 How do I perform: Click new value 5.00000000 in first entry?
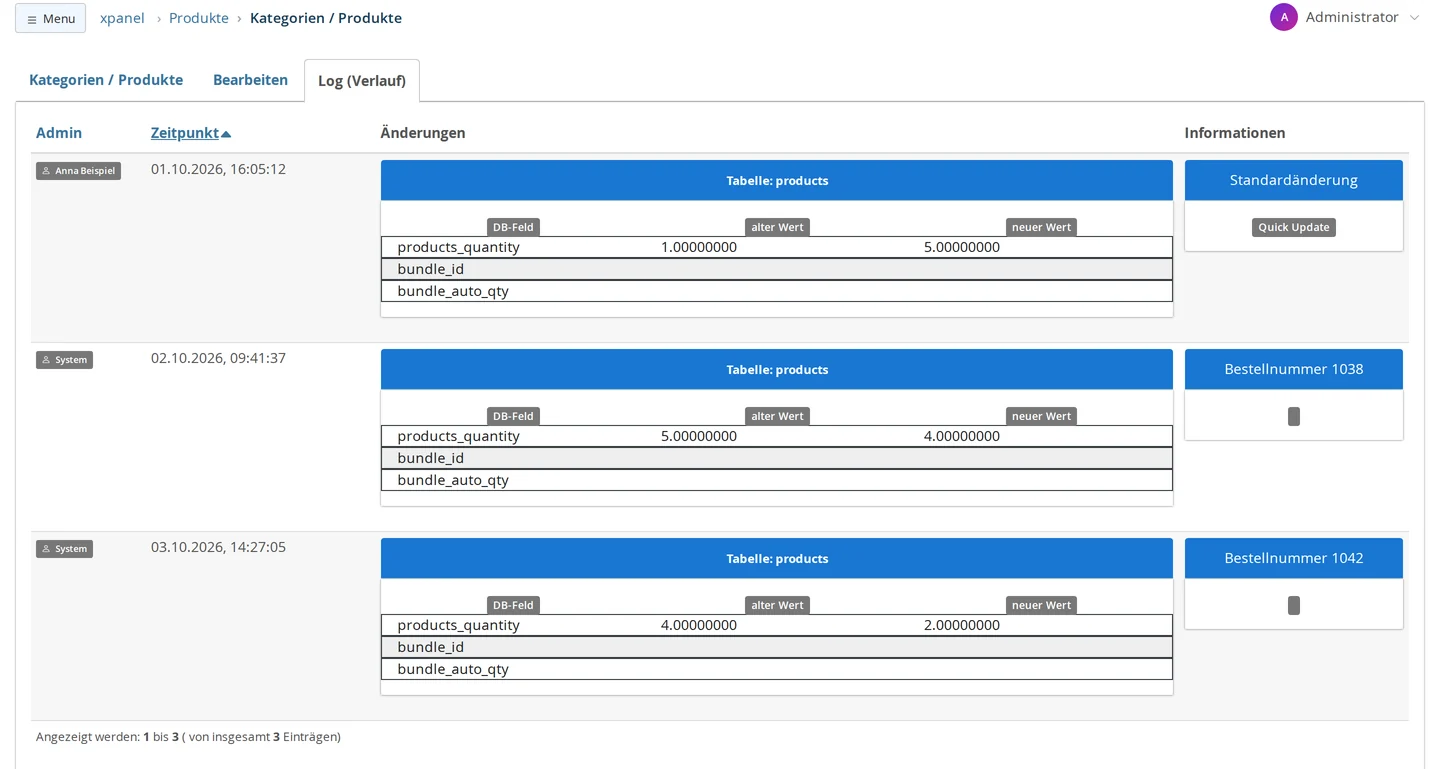click(x=962, y=247)
